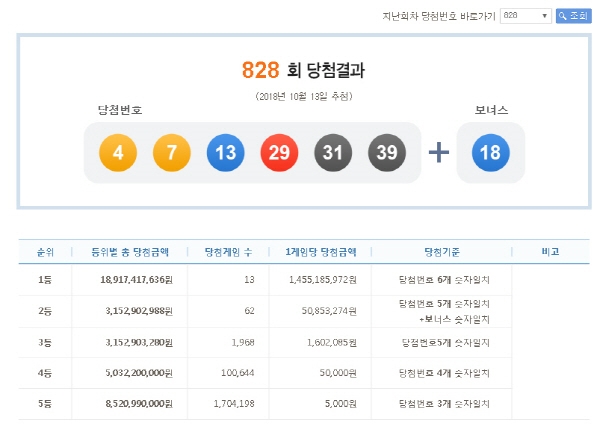Click the 1게임당 당첨금액 column header
The height and width of the screenshot is (431, 600).
coord(321,252)
